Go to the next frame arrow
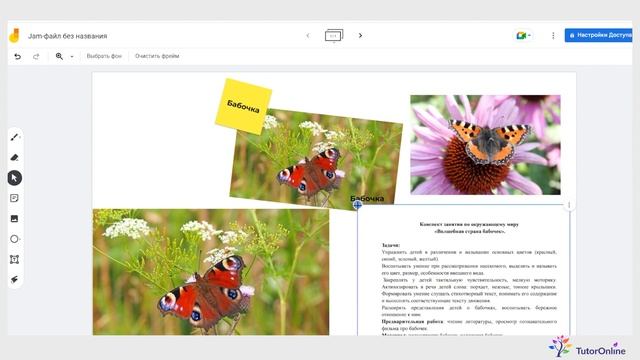 click(x=360, y=36)
